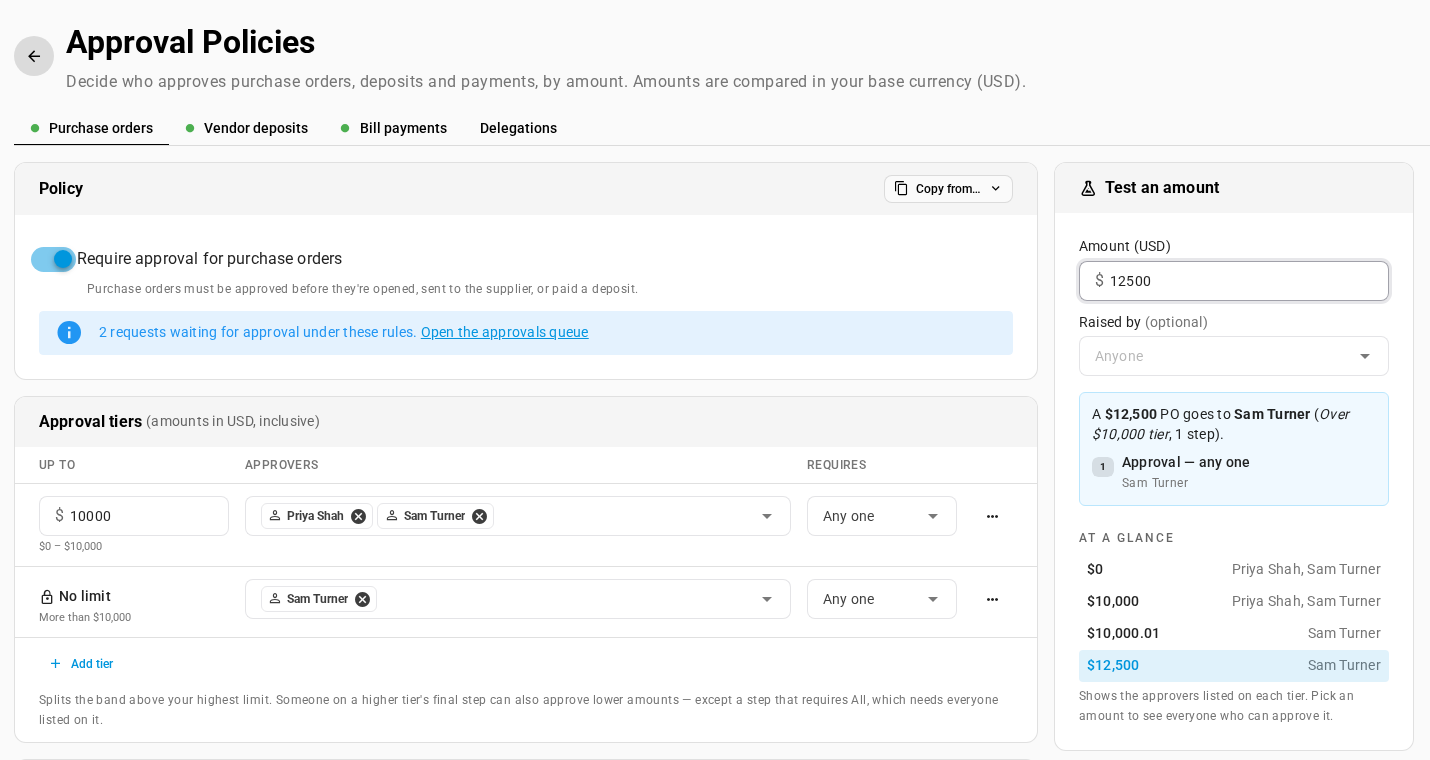Expand approvers dropdown for the 10000 tier

[767, 516]
